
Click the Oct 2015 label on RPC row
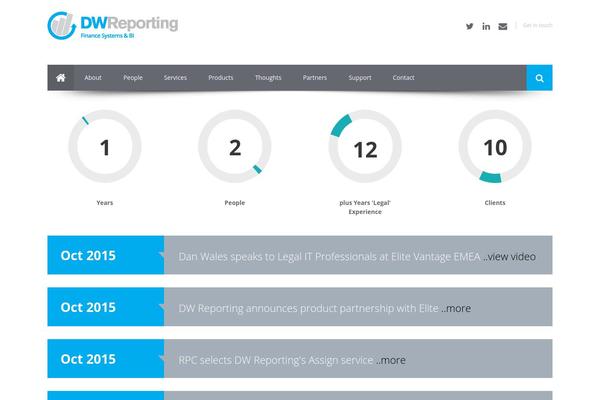[88, 359]
